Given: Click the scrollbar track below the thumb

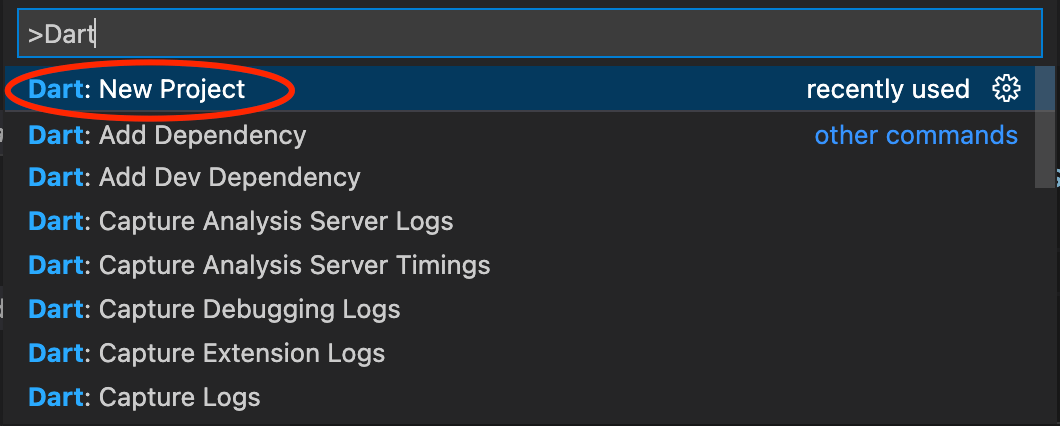Looking at the screenshot, I should click(1045, 304).
